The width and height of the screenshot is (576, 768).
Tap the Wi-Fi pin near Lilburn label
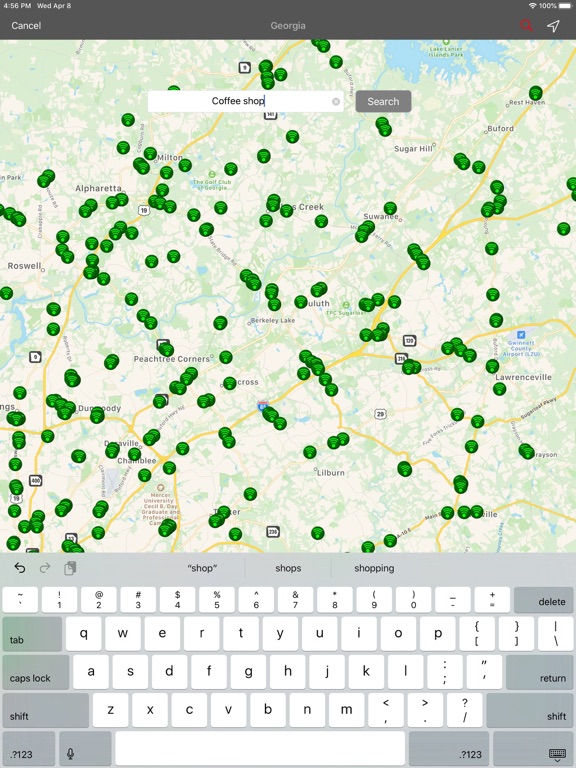(x=310, y=452)
